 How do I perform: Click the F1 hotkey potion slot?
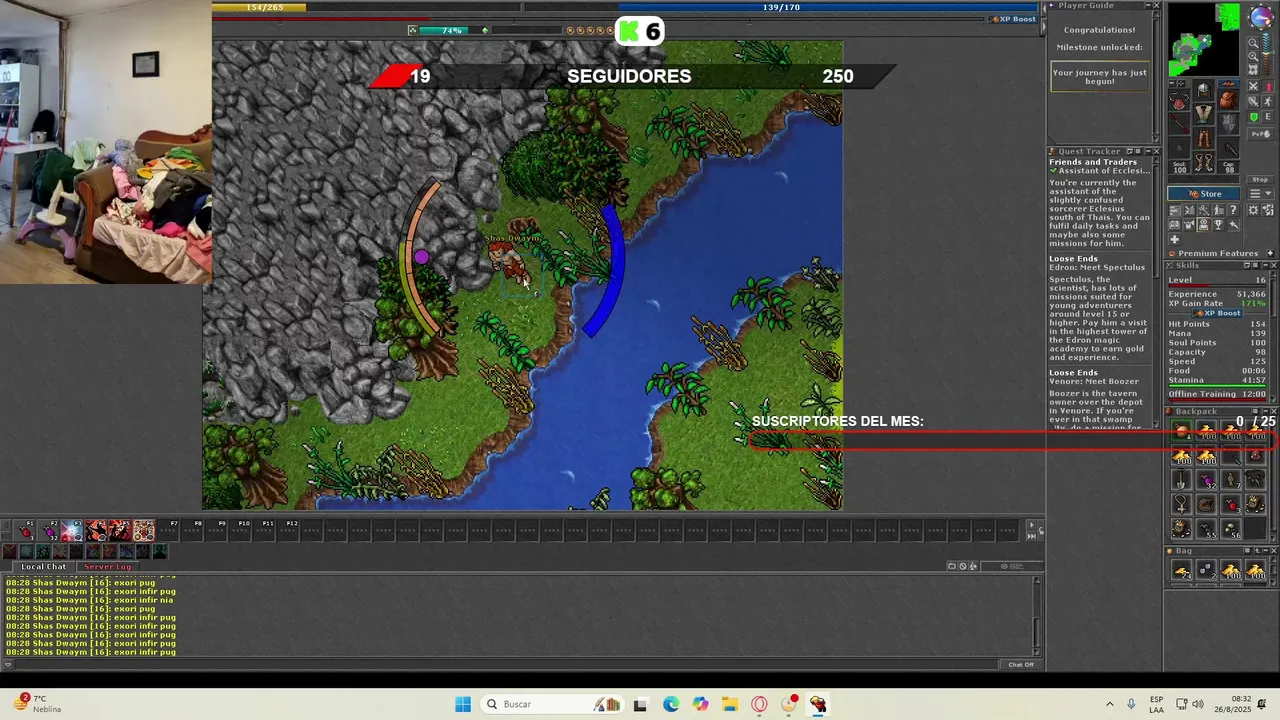[x=24, y=530]
